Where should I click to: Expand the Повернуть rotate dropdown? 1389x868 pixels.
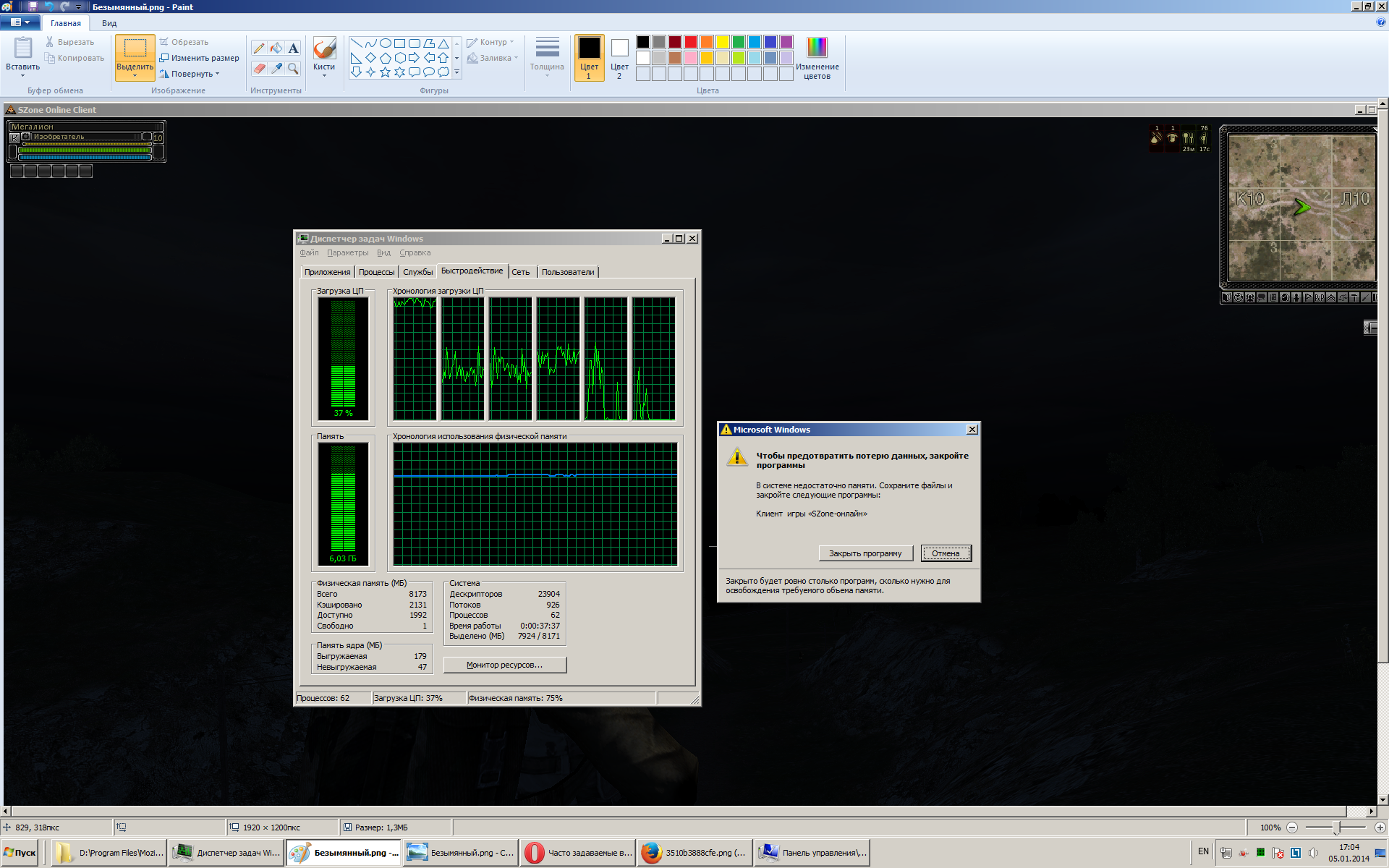coord(217,74)
